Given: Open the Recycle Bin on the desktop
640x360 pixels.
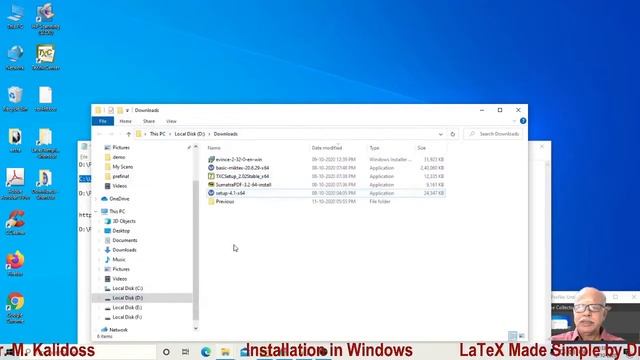Looking at the screenshot, I should click(x=15, y=99).
